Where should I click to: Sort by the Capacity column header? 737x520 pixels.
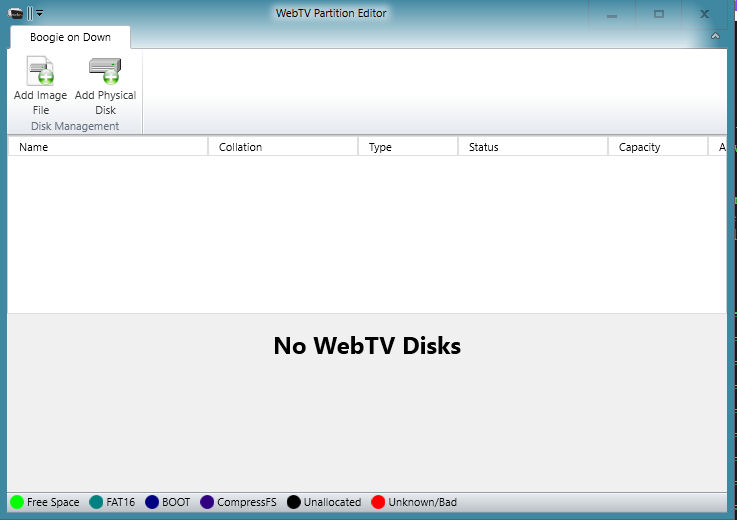coord(658,147)
